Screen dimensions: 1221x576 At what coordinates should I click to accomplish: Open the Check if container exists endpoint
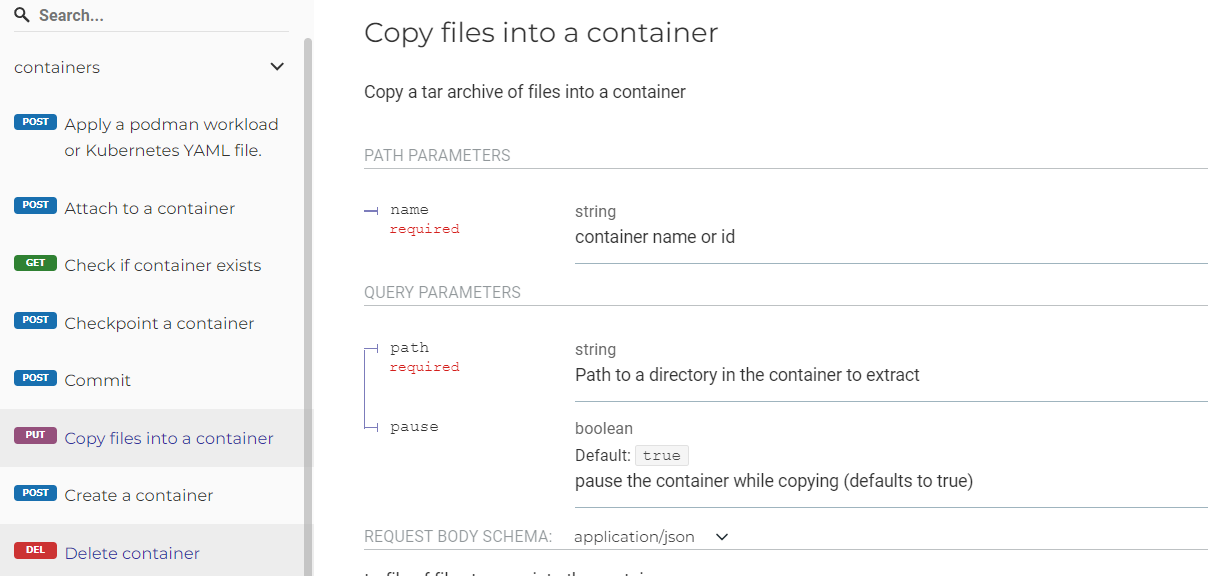click(x=162, y=264)
